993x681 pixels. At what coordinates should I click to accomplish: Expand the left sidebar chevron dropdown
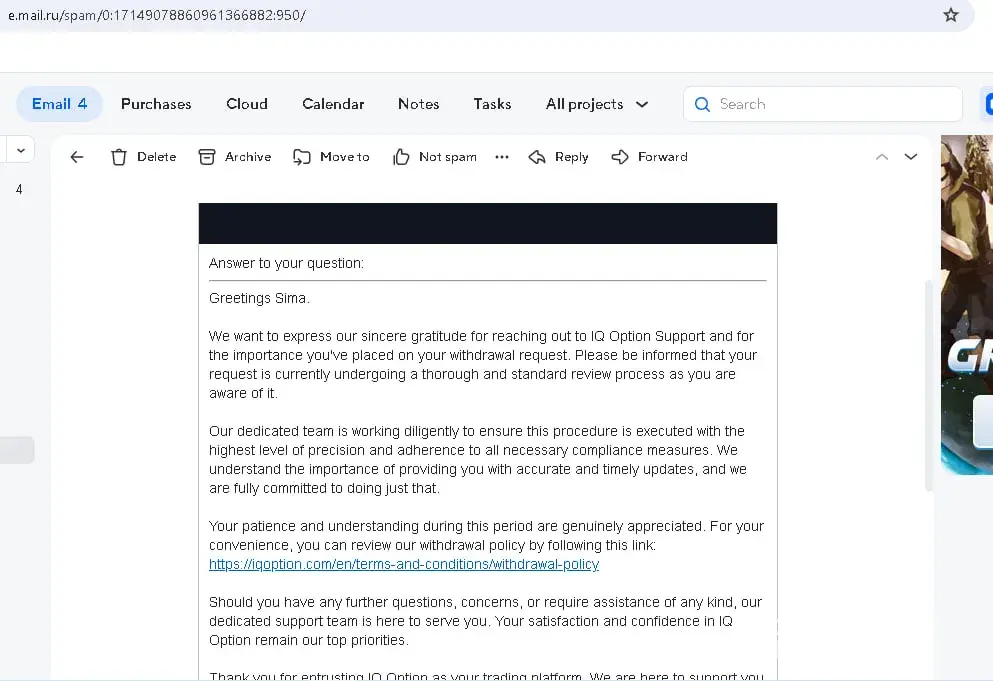pyautogui.click(x=19, y=150)
